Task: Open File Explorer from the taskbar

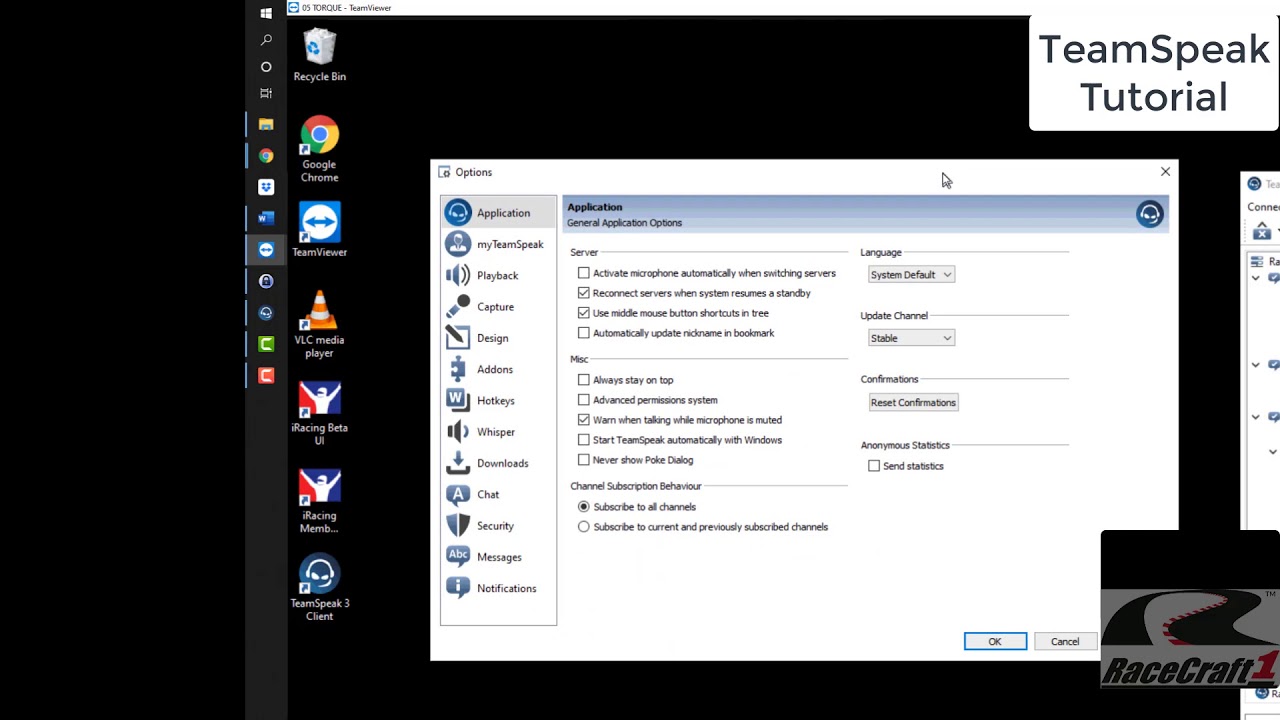Action: (x=266, y=125)
